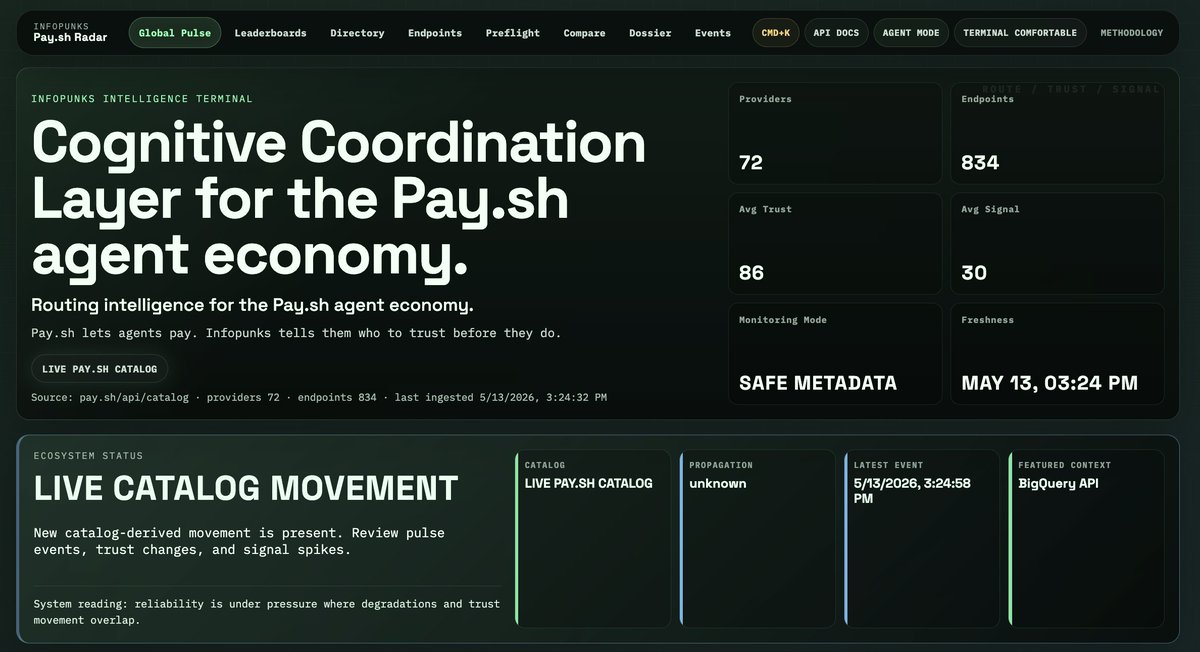This screenshot has height=652, width=1200.
Task: Open the FEATURED CONTEXT BigQuery API card
Action: coord(1086,539)
